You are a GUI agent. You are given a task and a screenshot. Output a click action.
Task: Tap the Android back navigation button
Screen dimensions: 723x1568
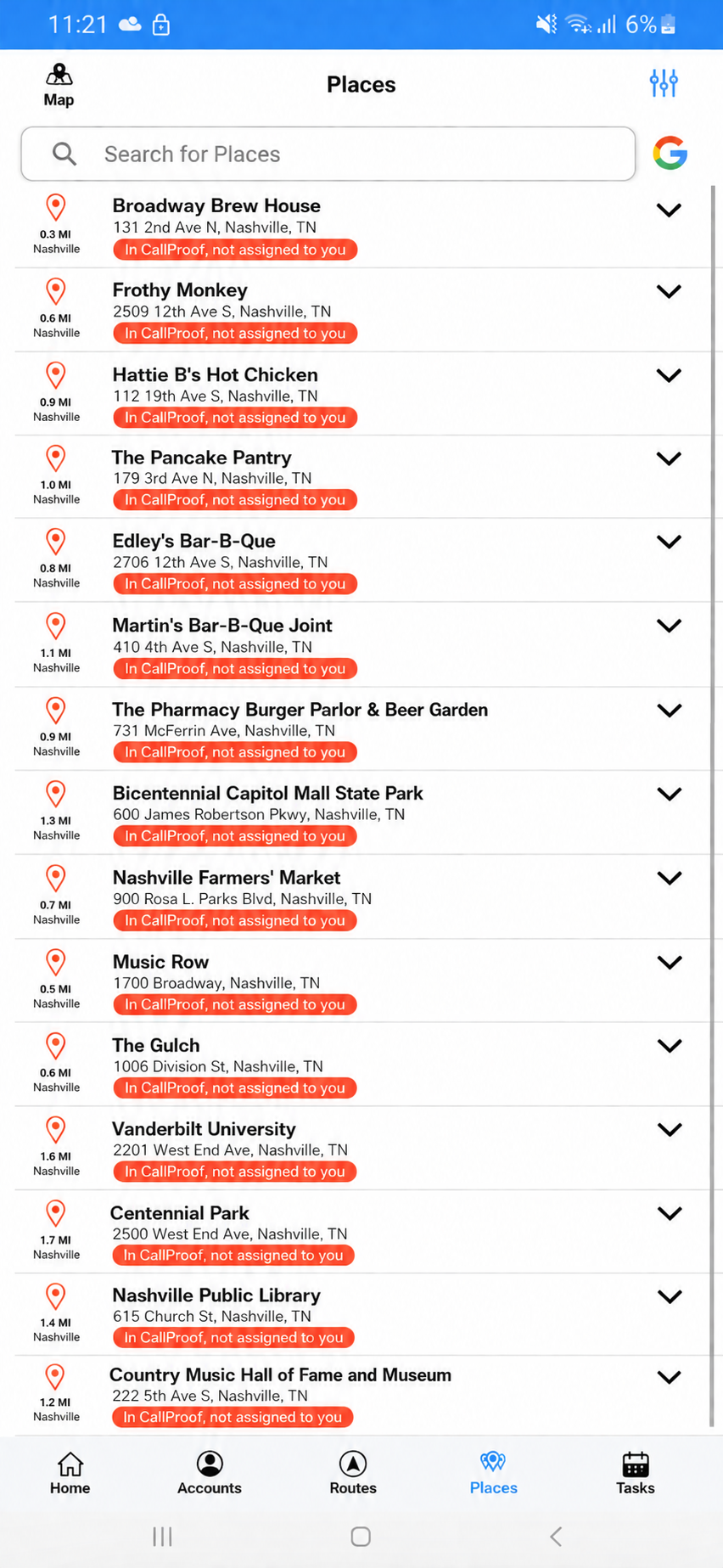tap(556, 1536)
